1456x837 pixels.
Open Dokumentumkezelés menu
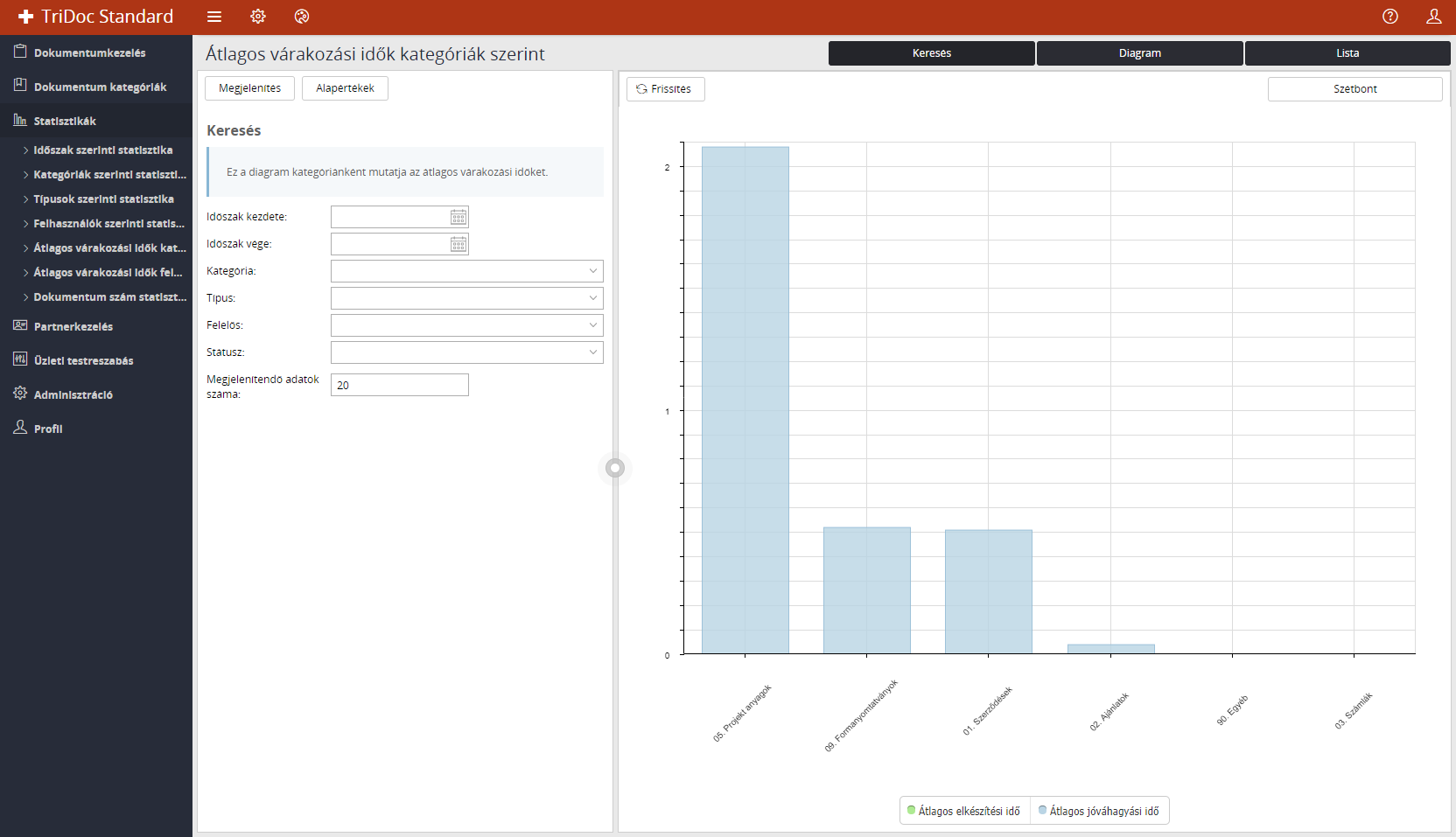click(x=96, y=52)
